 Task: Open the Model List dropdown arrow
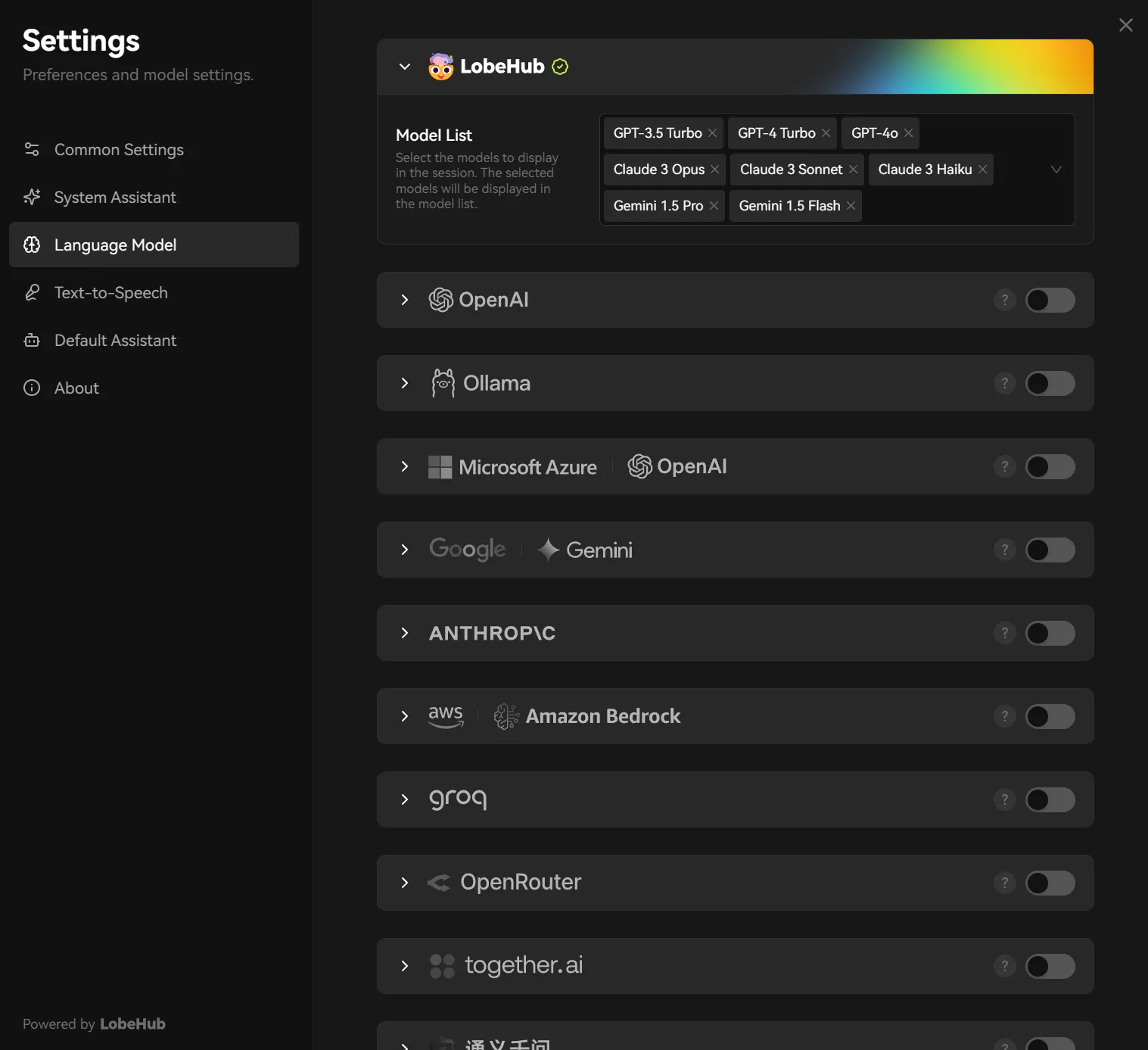click(x=1056, y=170)
